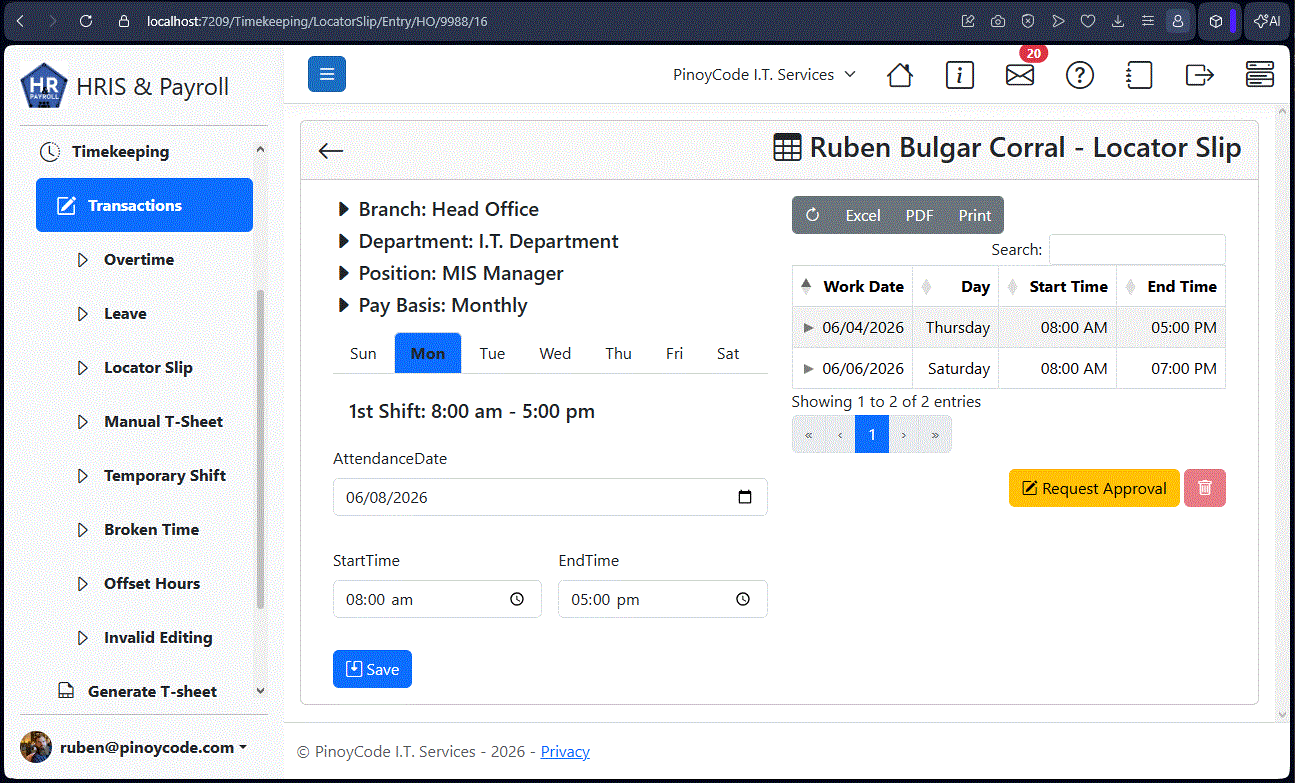1295x783 pixels.
Task: Click the logout arrow icon in the header
Action: point(1199,75)
